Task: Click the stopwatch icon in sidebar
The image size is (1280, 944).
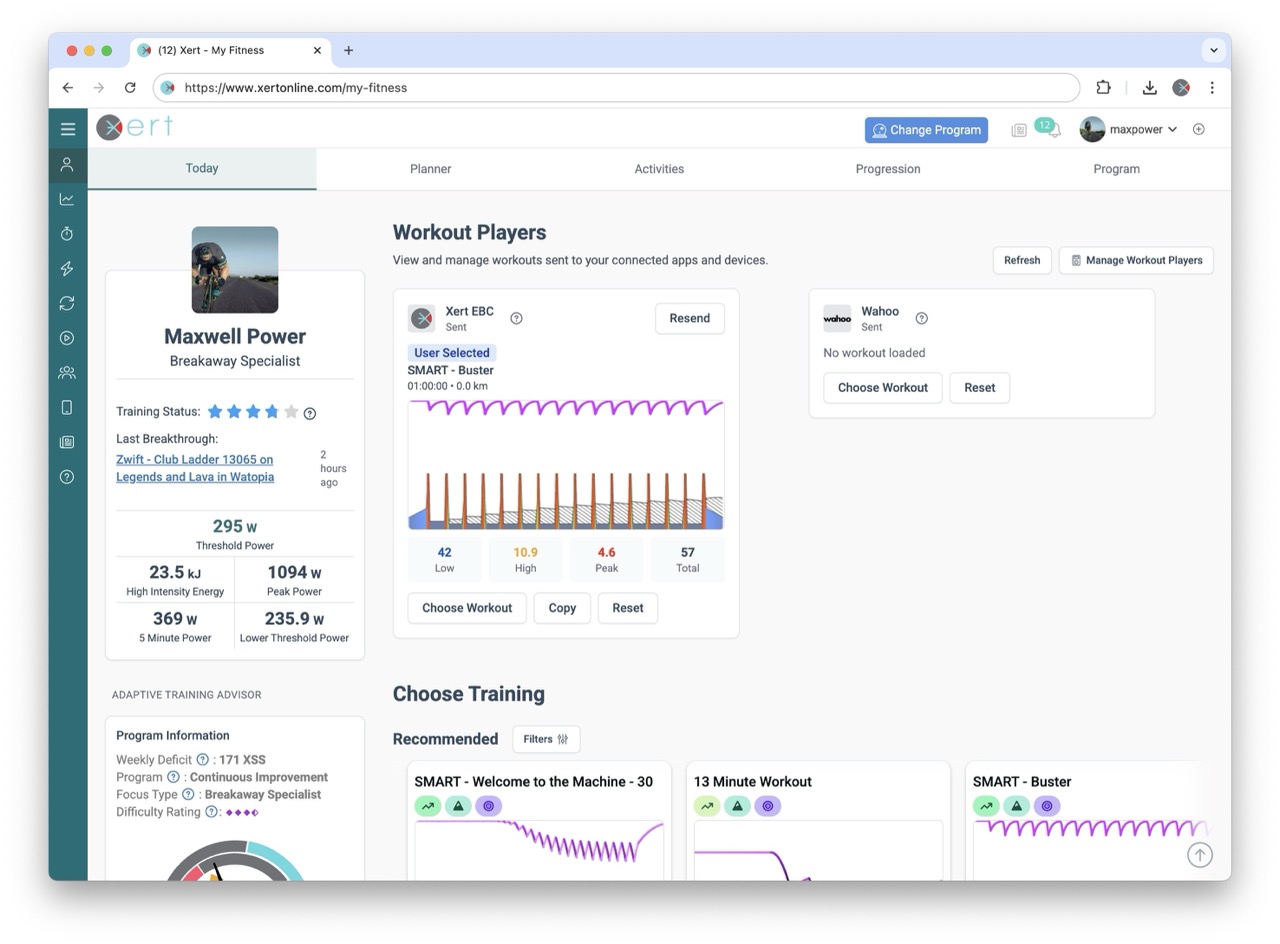Action: click(67, 234)
